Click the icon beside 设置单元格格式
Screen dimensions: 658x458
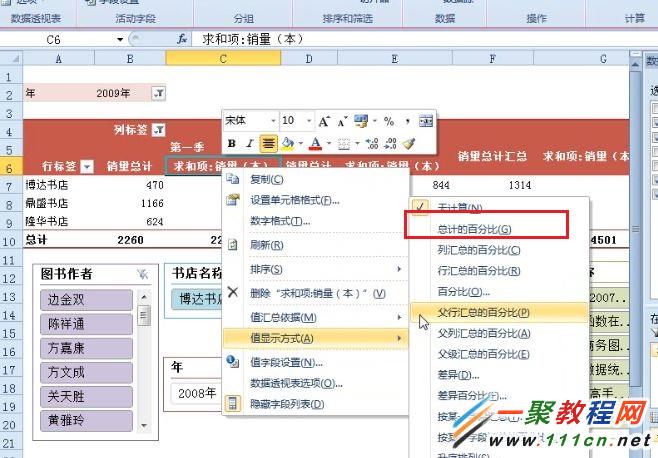point(232,200)
